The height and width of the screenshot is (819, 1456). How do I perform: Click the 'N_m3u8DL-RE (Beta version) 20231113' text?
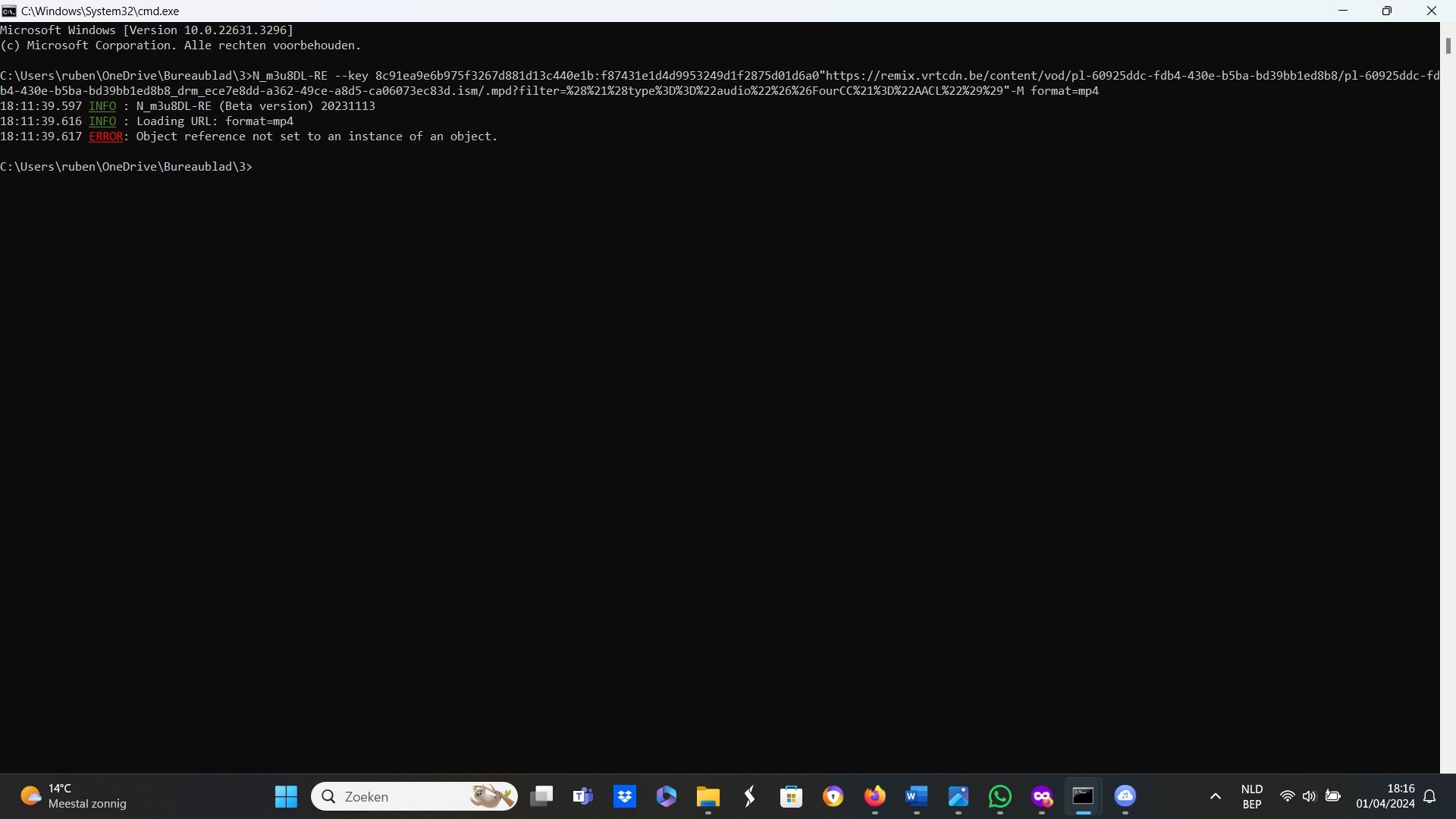coord(256,106)
